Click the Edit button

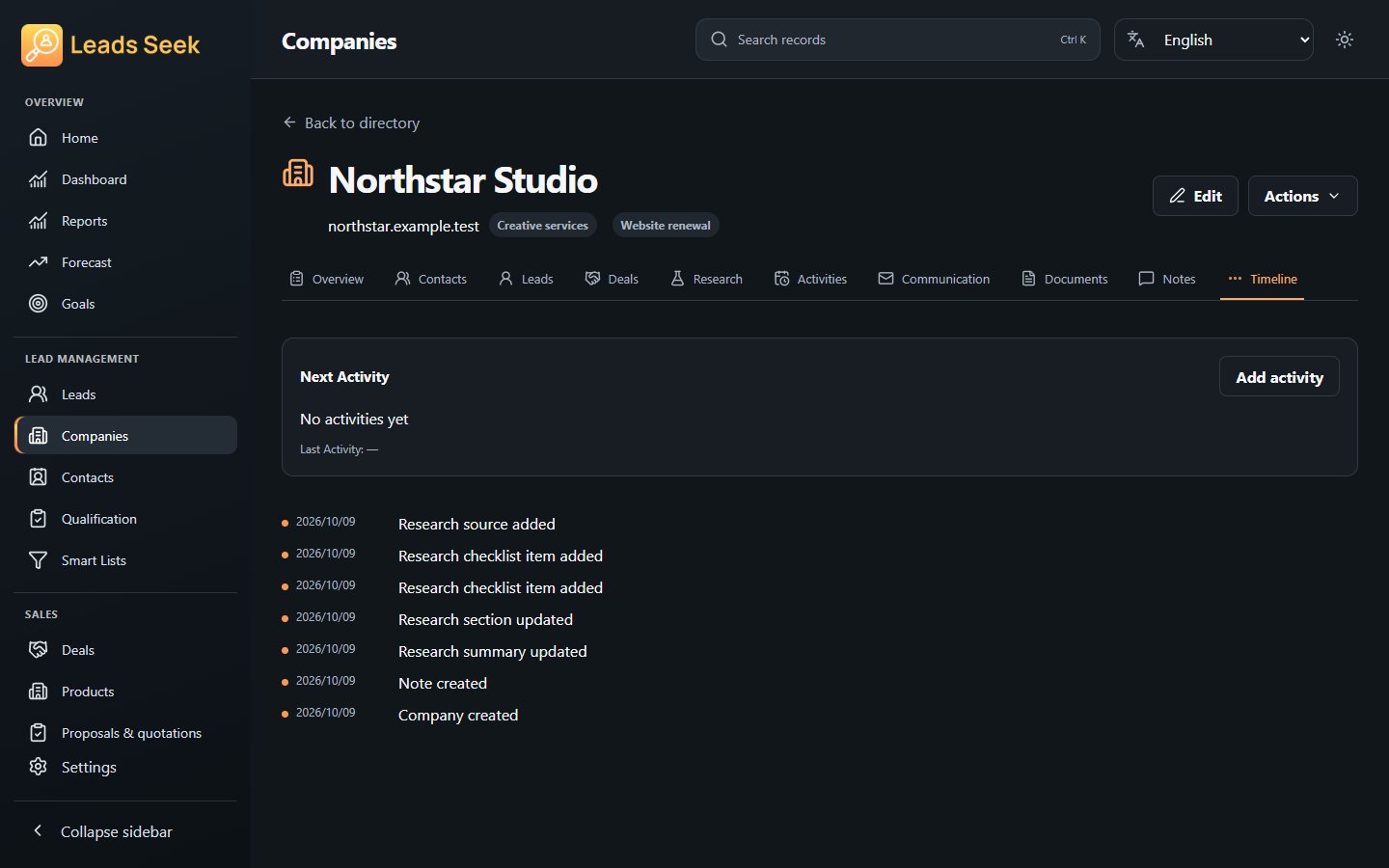1195,196
